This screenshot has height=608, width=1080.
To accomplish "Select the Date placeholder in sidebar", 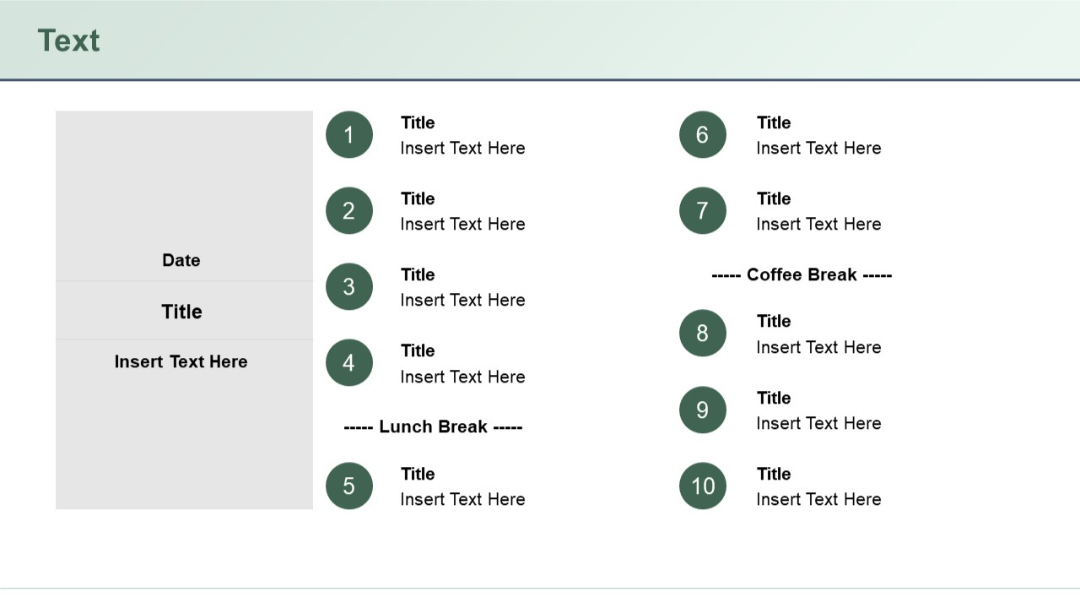I will coord(181,260).
